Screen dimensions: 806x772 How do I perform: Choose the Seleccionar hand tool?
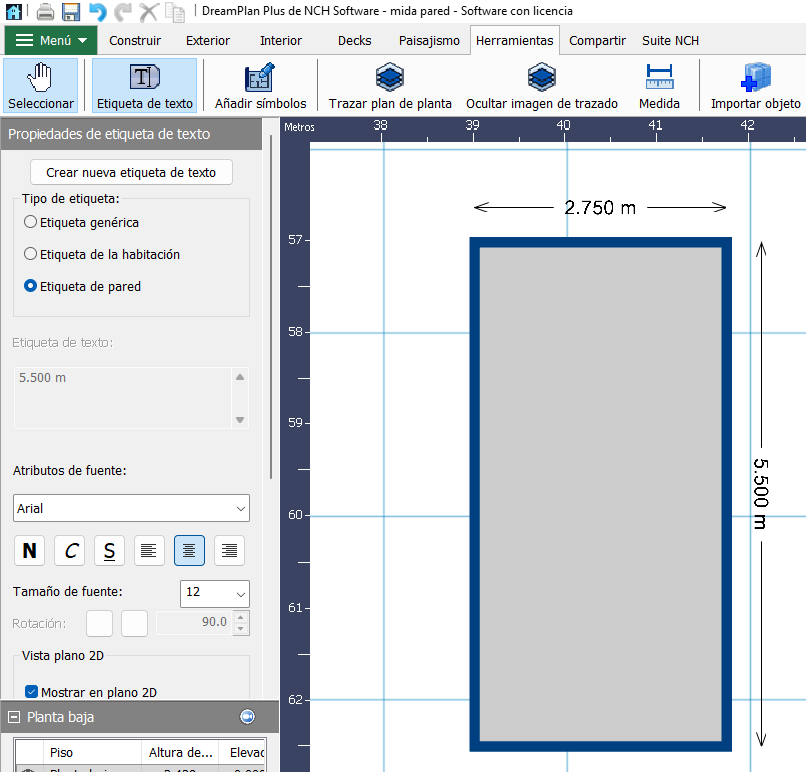(x=41, y=86)
